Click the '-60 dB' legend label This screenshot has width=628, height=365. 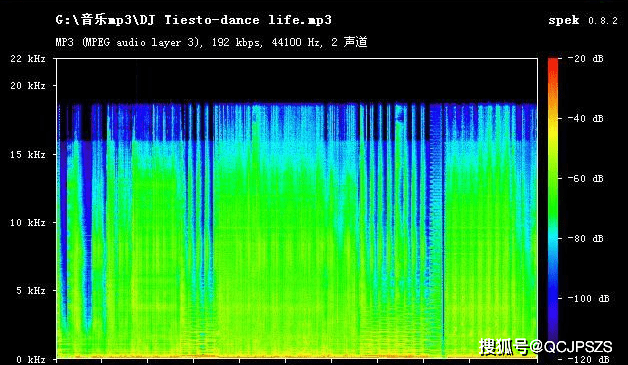point(586,178)
